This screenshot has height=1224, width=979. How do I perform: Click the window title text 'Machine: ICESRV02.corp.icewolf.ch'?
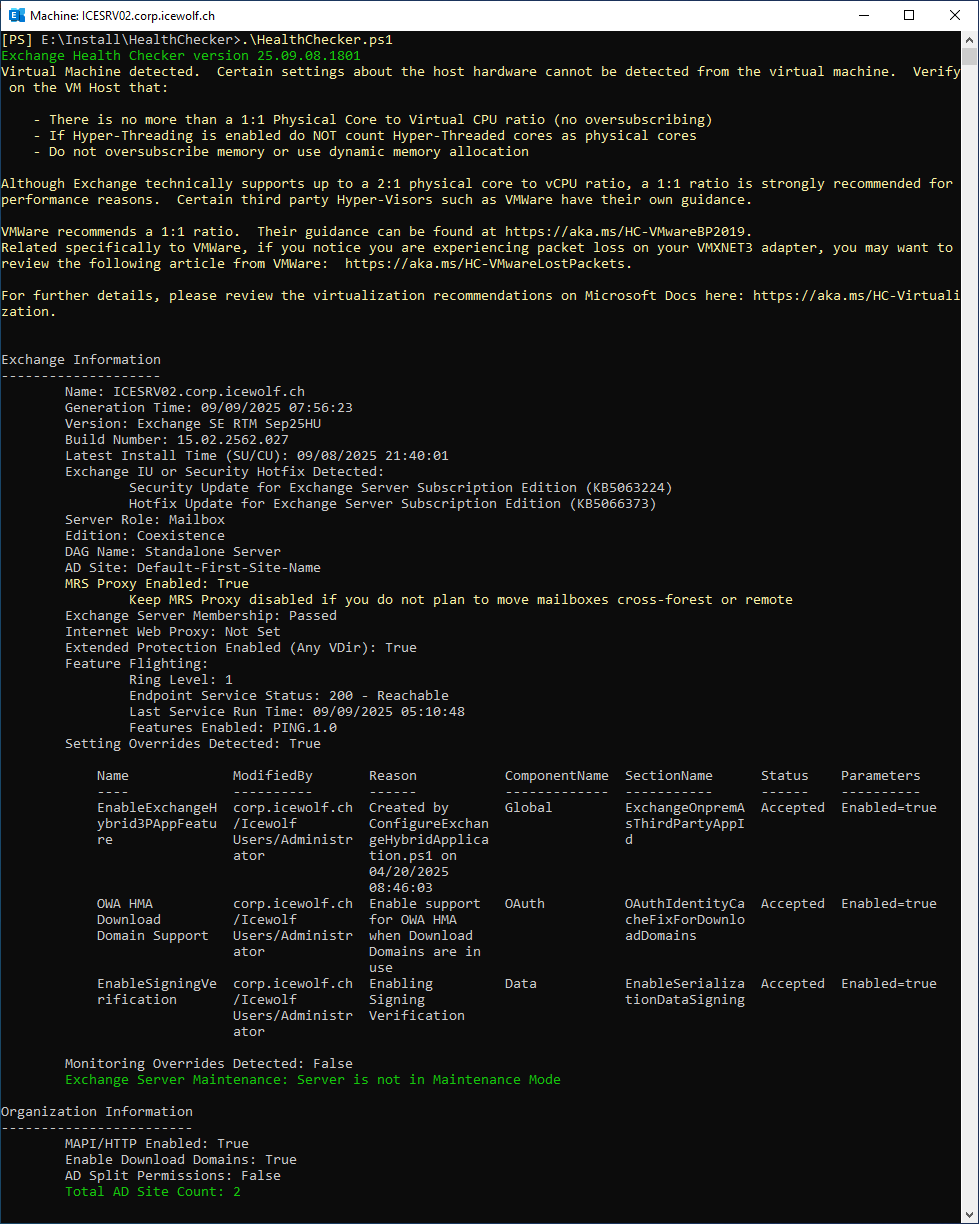pos(122,16)
